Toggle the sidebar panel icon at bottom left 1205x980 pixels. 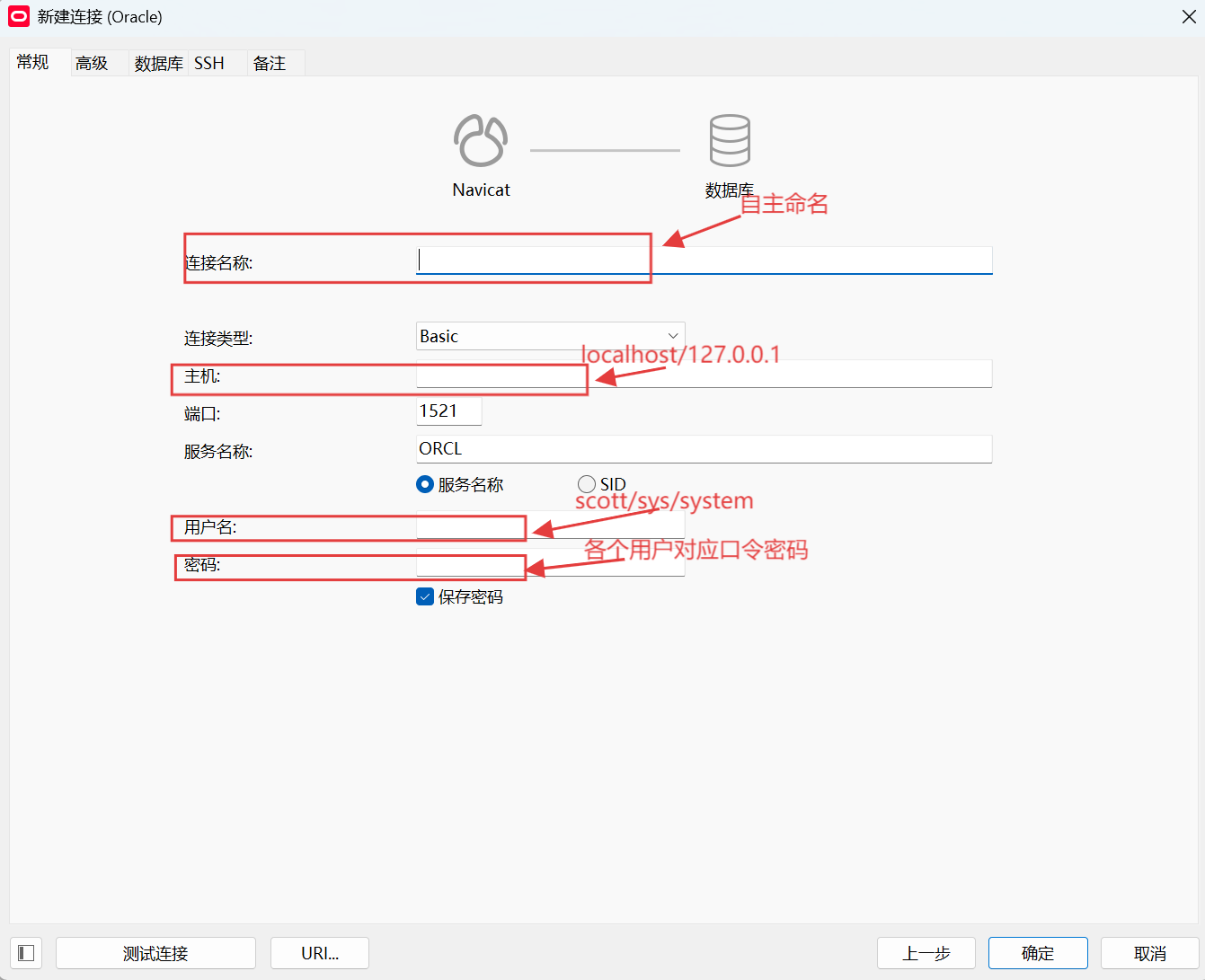[x=26, y=953]
